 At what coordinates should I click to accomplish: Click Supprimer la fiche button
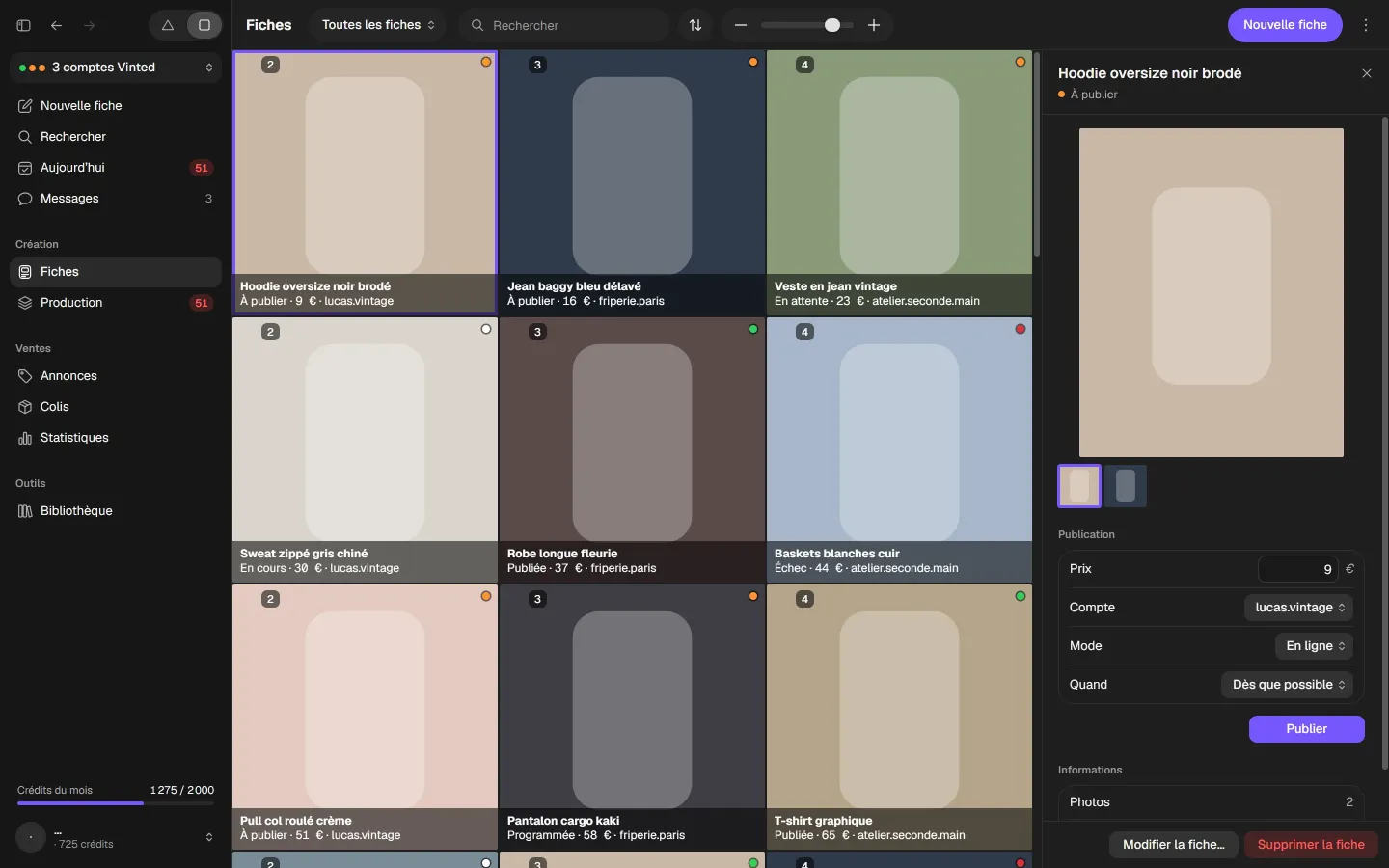(x=1311, y=845)
